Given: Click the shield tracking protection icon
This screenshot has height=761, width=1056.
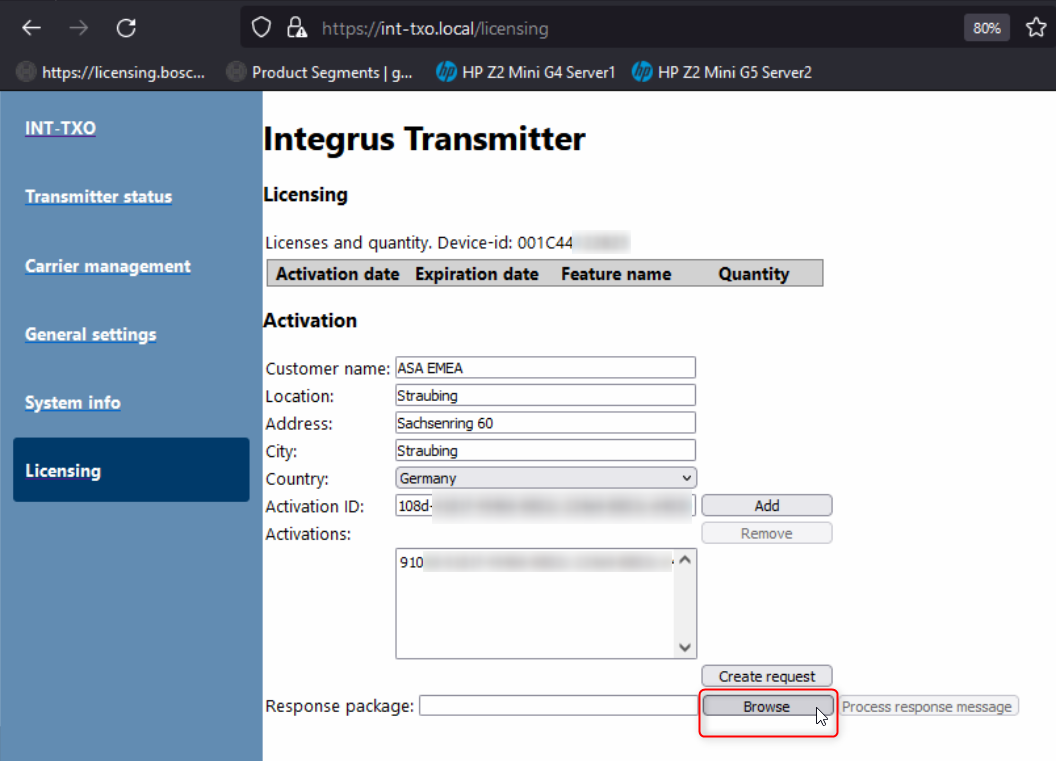Looking at the screenshot, I should [x=262, y=28].
